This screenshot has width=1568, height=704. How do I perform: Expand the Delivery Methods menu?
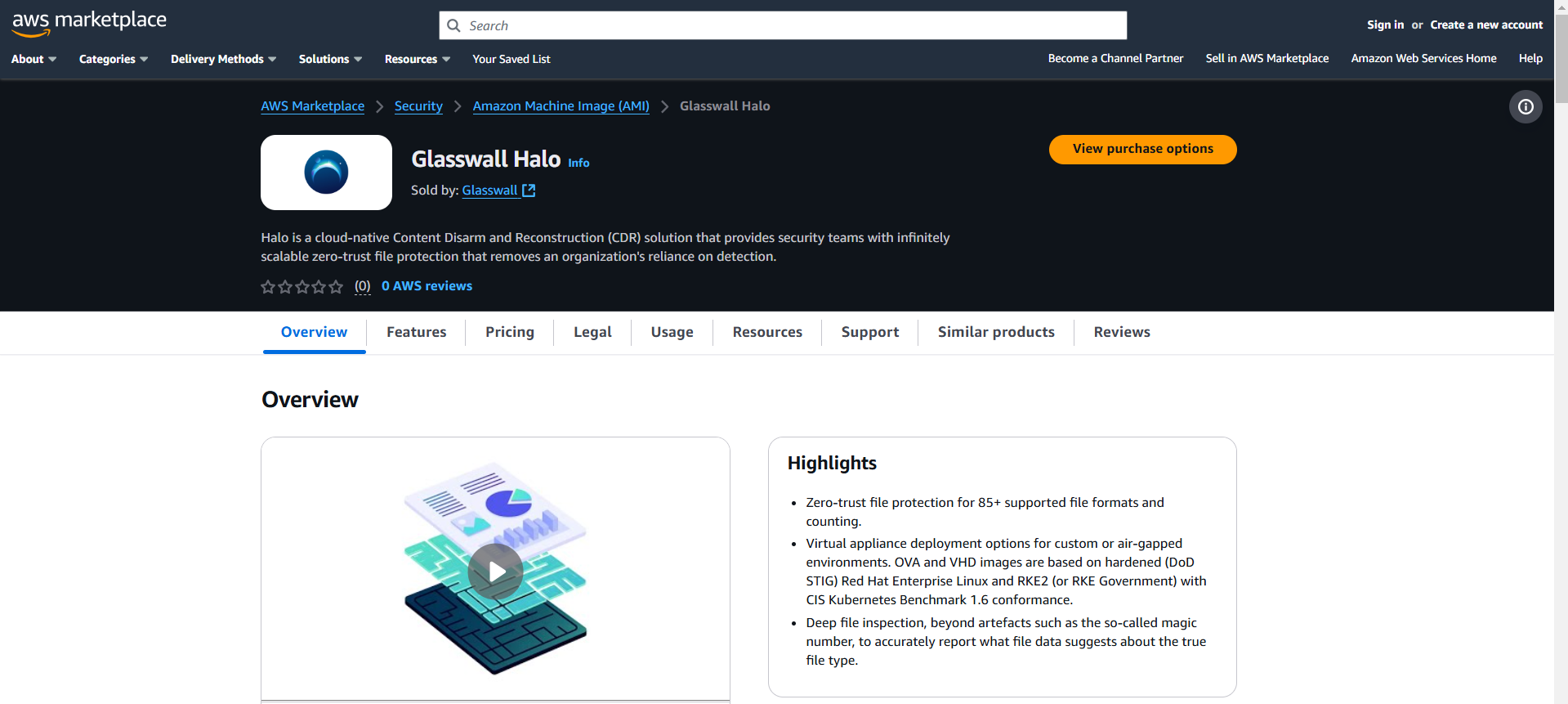click(223, 59)
